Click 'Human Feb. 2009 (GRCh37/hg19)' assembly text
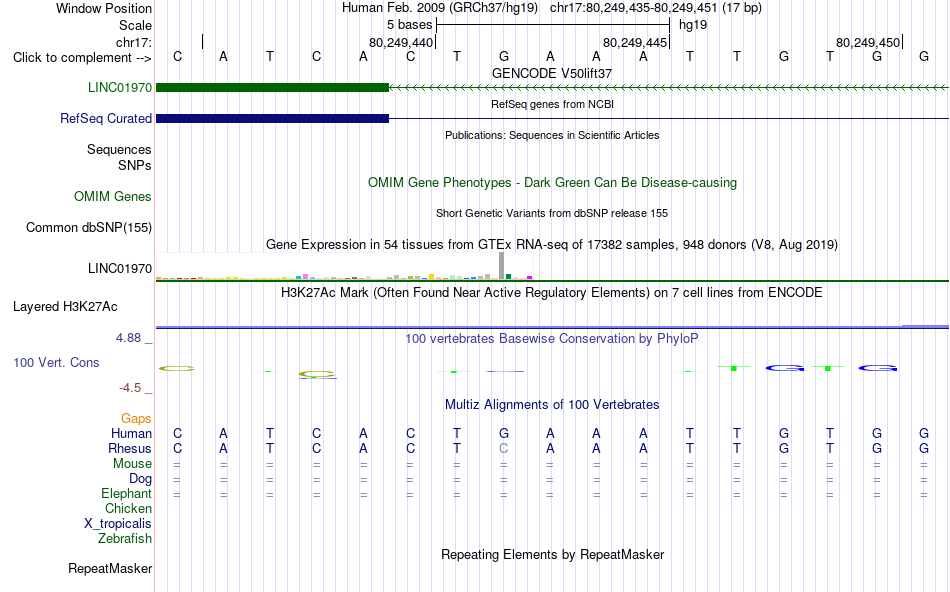This screenshot has width=950, height=592. click(x=440, y=8)
